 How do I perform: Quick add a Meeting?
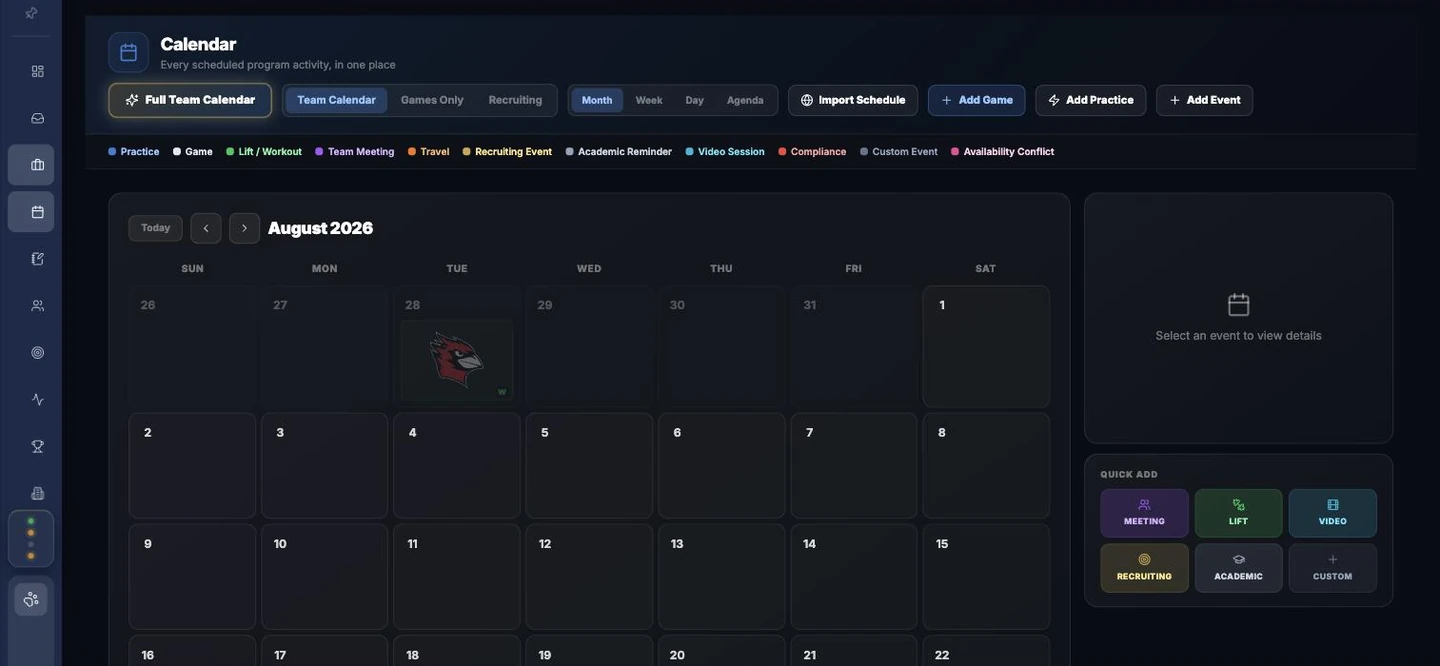point(1145,513)
